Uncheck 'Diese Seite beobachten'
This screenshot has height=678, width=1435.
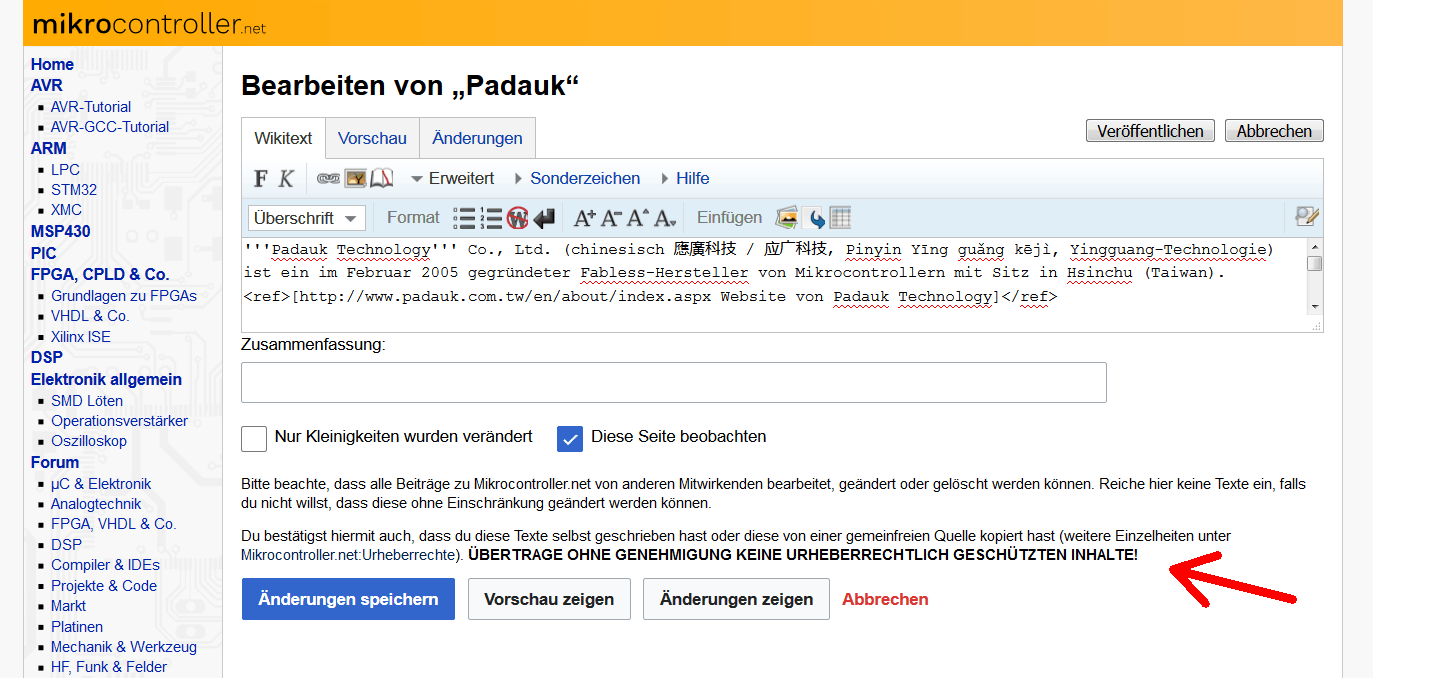(x=570, y=438)
